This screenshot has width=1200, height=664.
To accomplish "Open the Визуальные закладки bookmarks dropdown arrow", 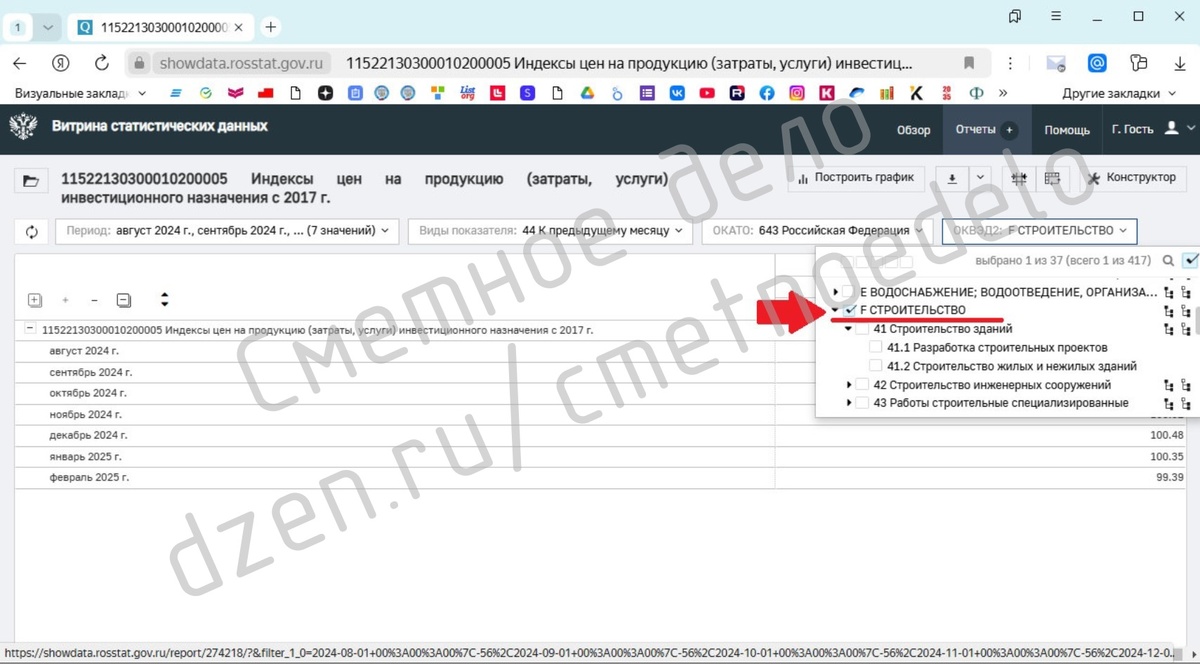I will click(x=141, y=93).
